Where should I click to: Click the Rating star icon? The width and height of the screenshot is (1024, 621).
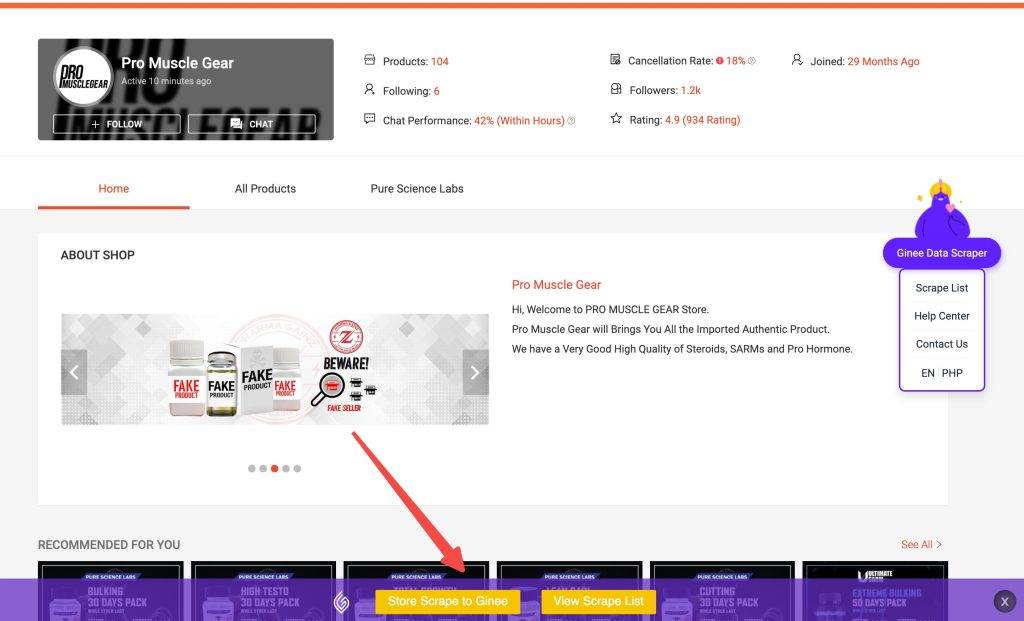pyautogui.click(x=616, y=118)
